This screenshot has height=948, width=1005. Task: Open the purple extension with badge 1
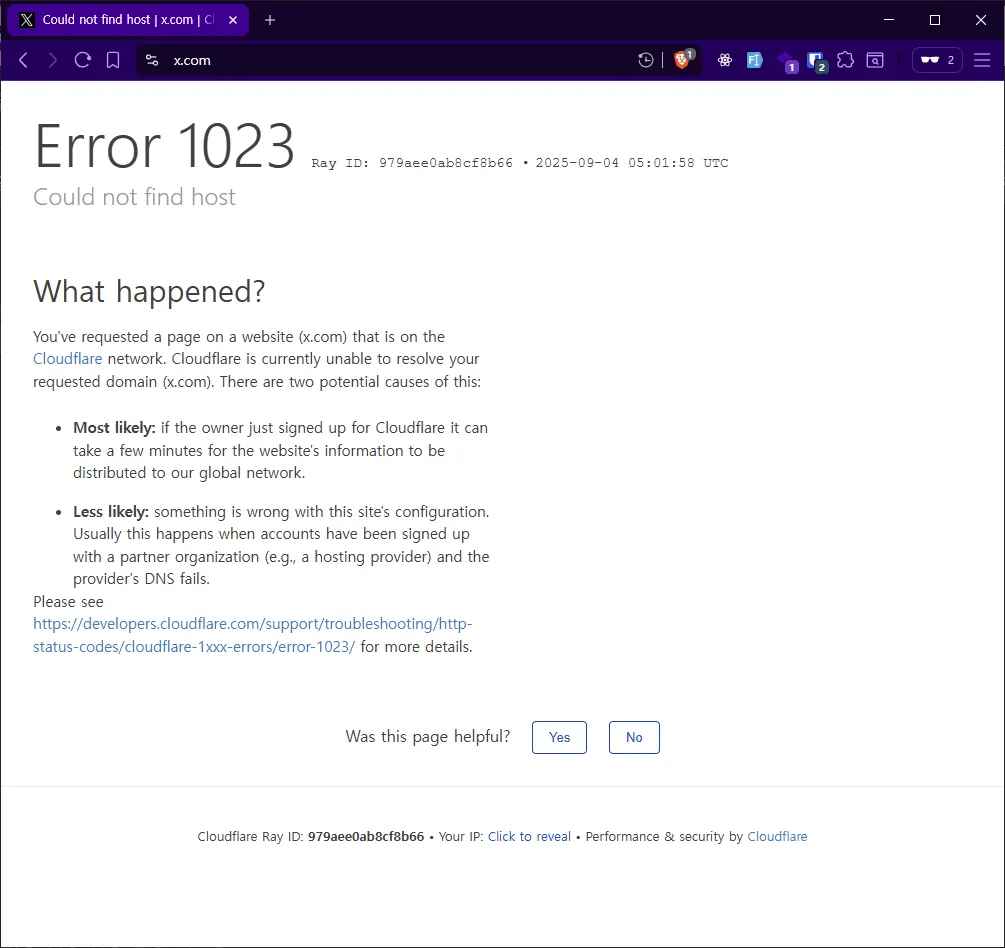point(787,62)
